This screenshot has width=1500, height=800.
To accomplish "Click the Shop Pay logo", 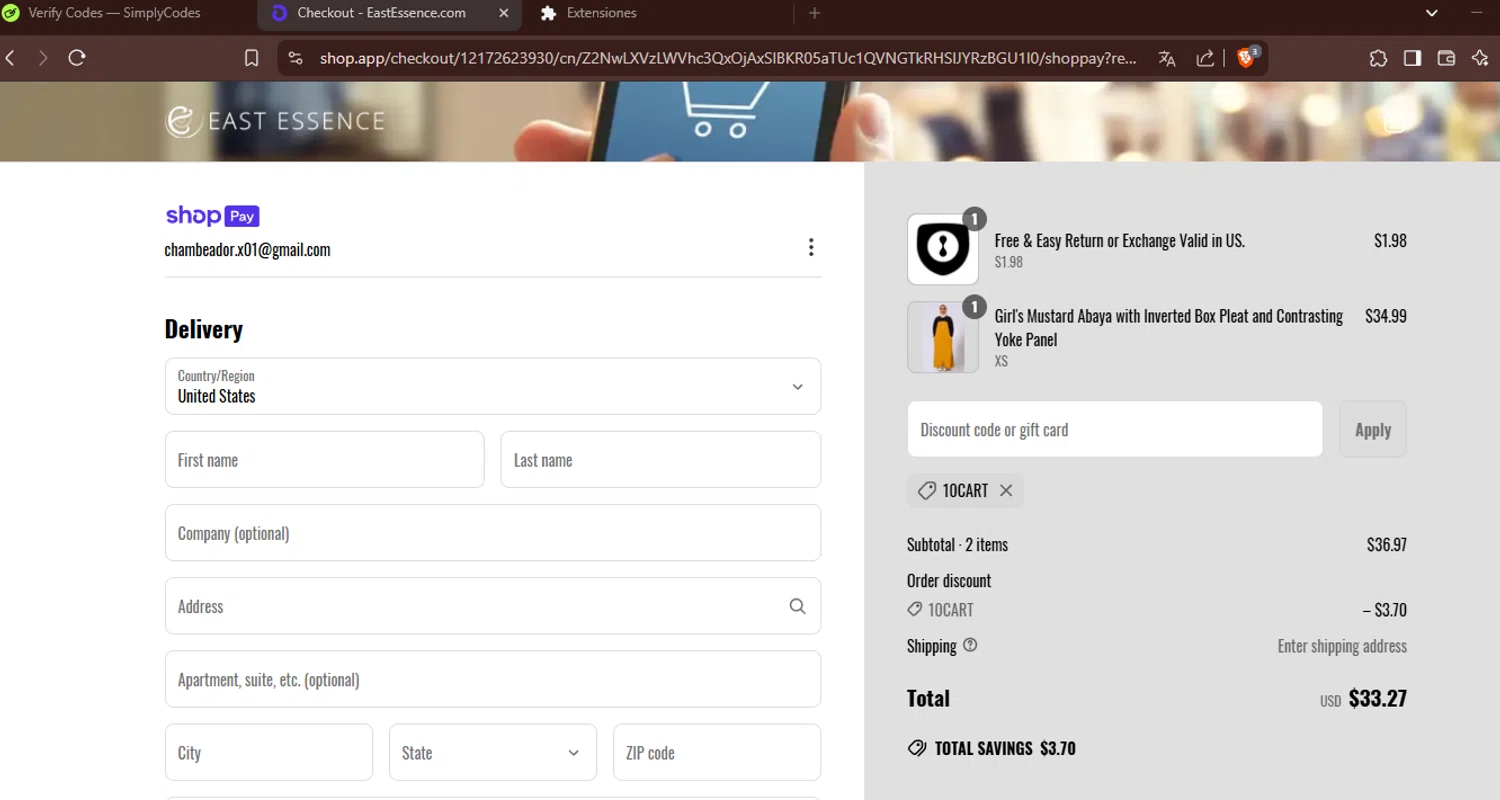I will coord(212,215).
